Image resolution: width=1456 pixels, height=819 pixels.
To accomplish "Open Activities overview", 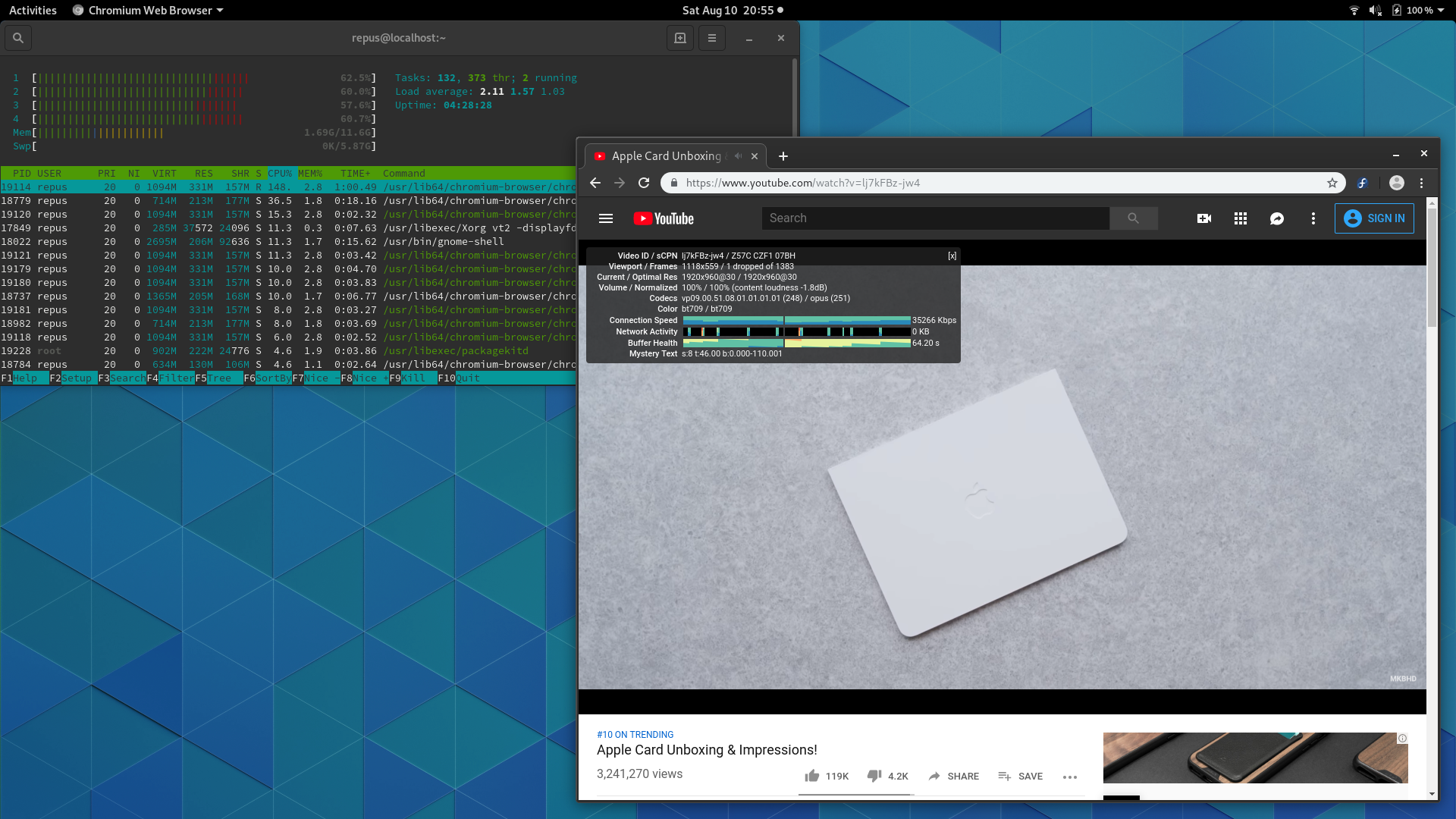I will (33, 10).
